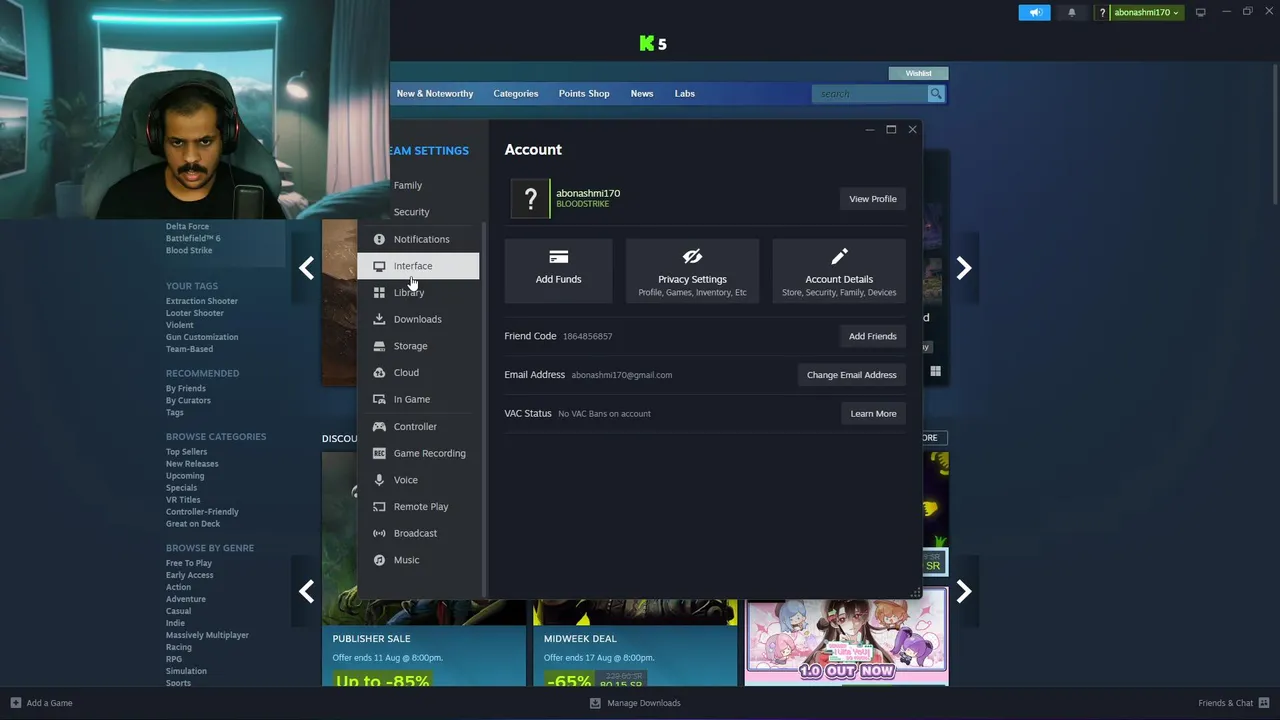1280x720 pixels.
Task: Click the Storage drive icon
Action: tap(379, 346)
